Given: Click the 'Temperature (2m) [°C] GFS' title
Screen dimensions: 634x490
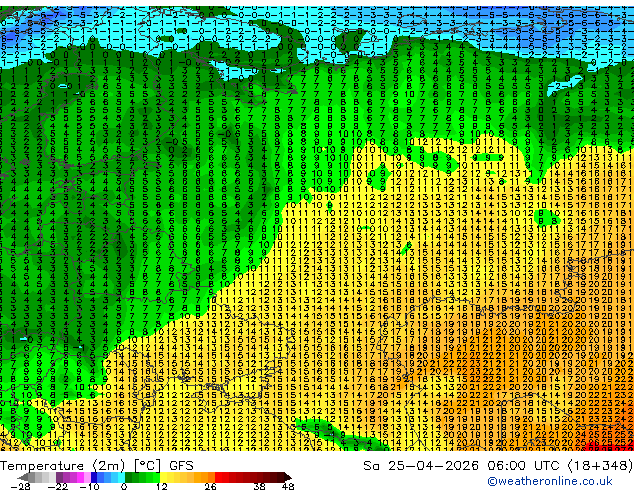Looking at the screenshot, I should (x=97, y=466).
